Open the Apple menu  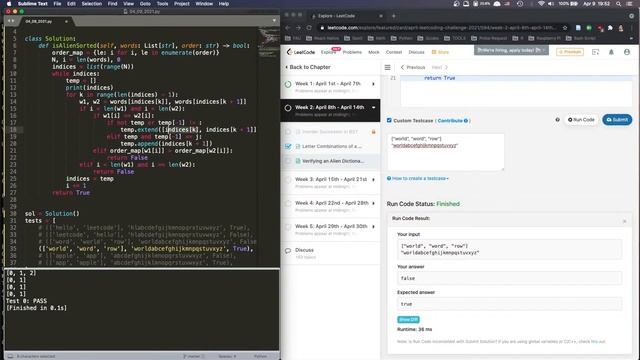(x=9, y=4)
